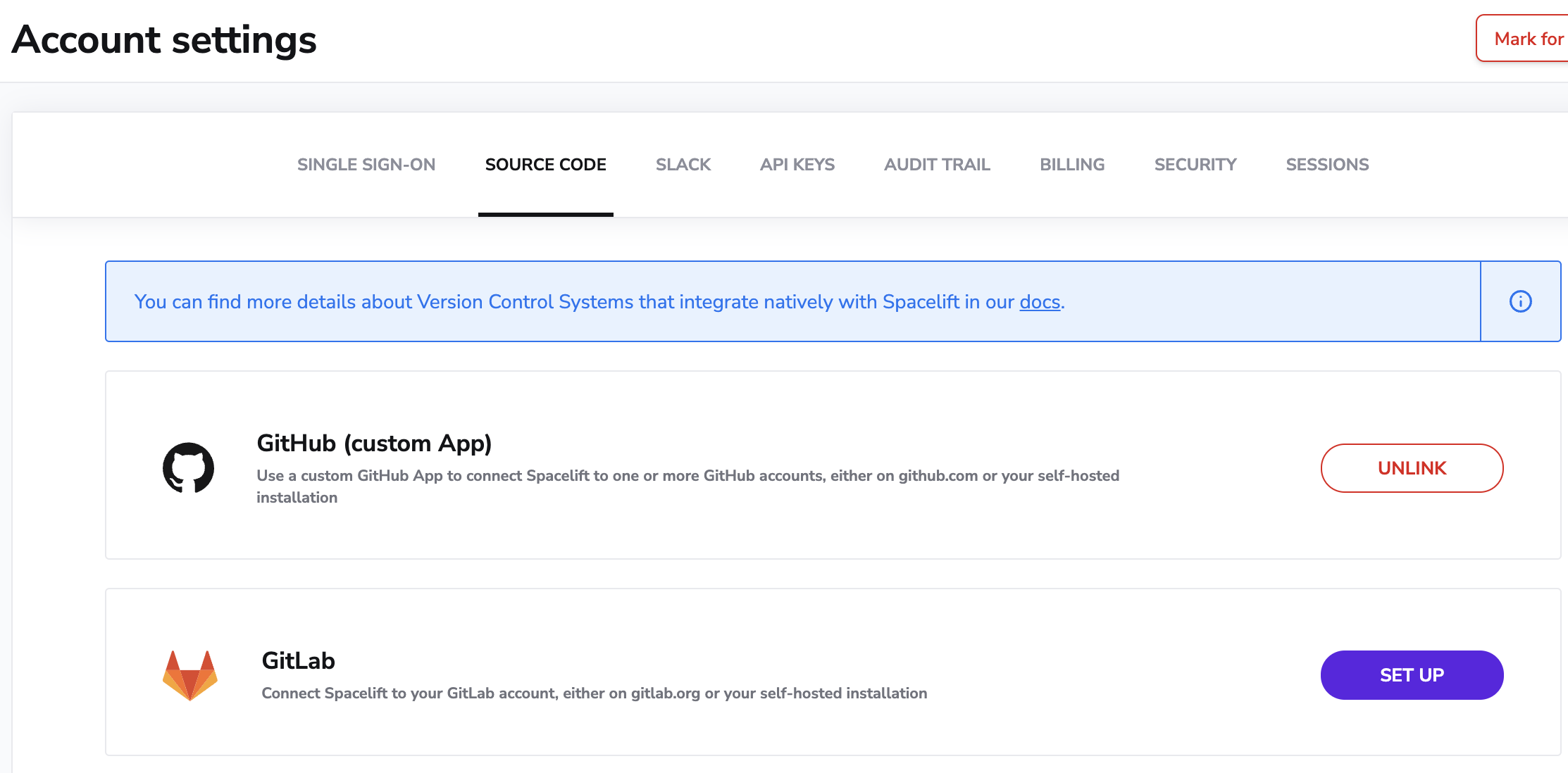Click the info icon on the banner
1568x773 pixels.
coord(1521,301)
